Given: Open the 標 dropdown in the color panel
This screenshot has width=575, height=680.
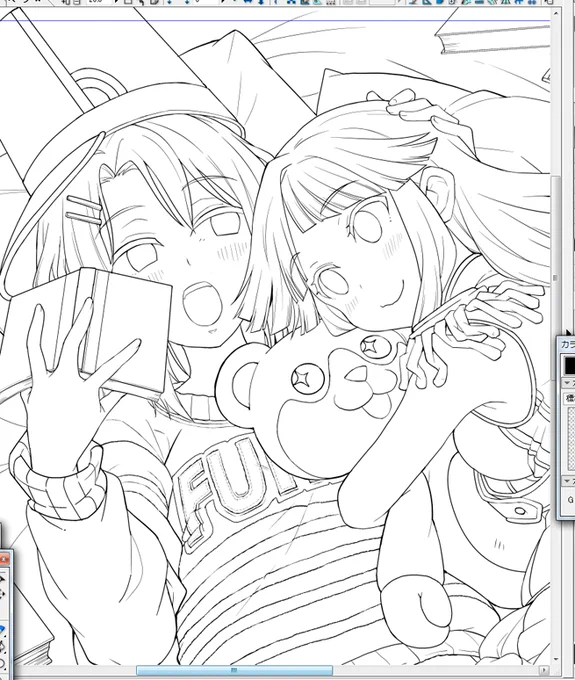Looking at the screenshot, I should tap(569, 398).
